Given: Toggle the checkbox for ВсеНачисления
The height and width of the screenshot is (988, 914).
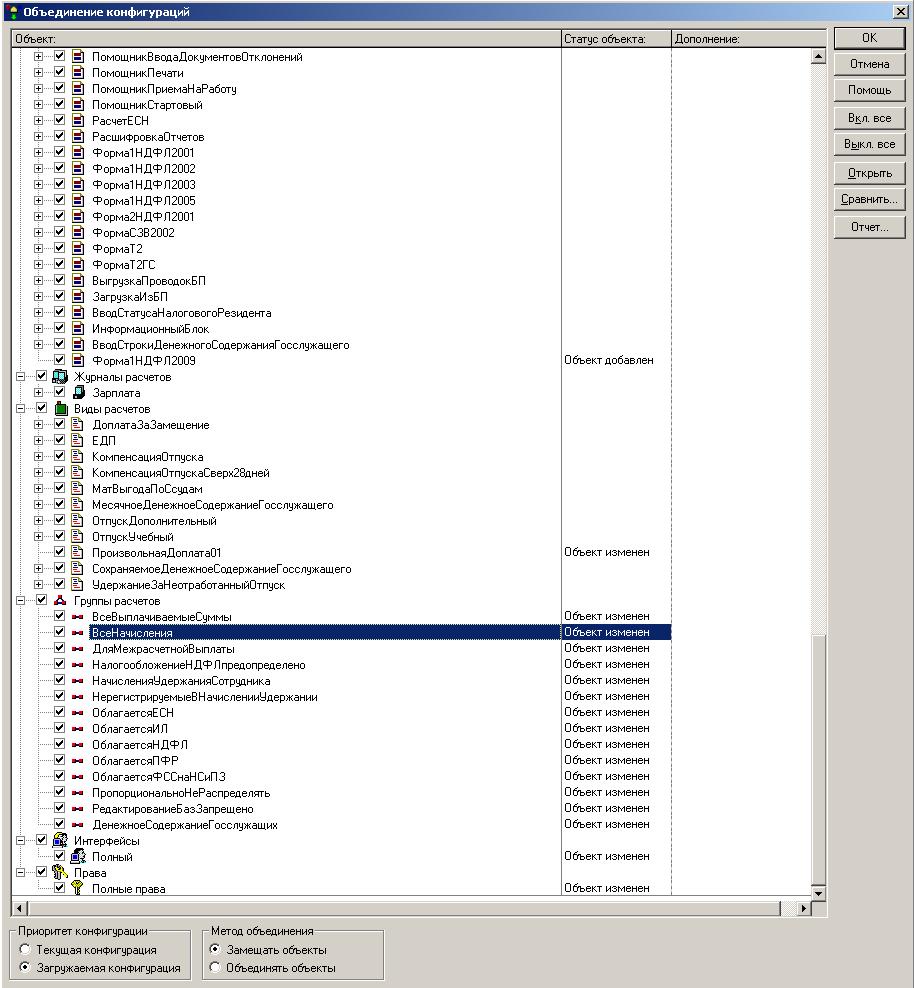Looking at the screenshot, I should [x=59, y=632].
